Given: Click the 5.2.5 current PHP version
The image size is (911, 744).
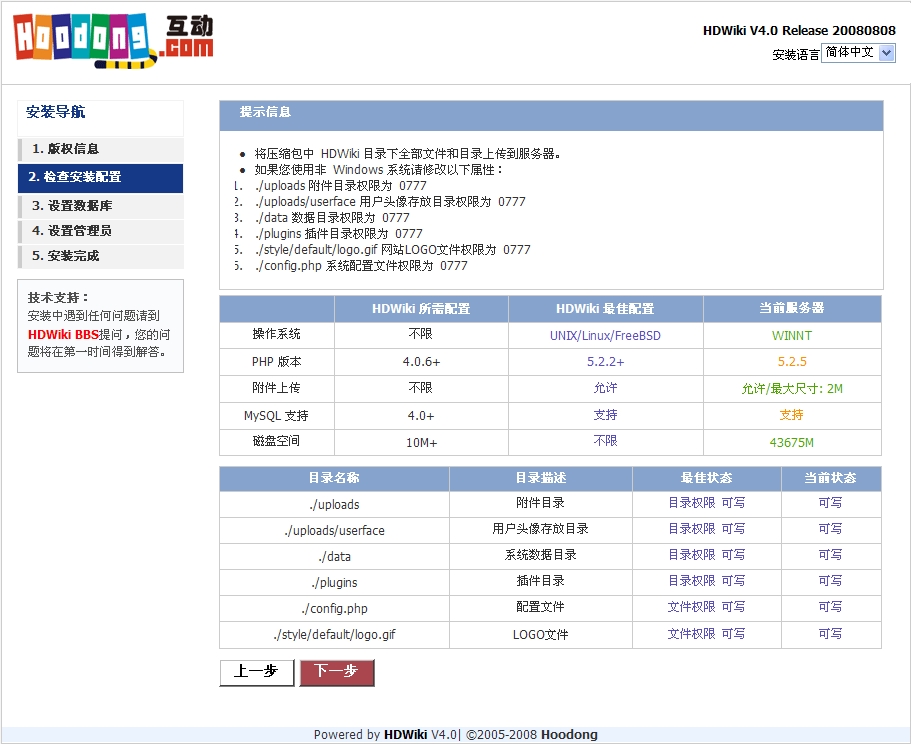Looking at the screenshot, I should point(792,362).
